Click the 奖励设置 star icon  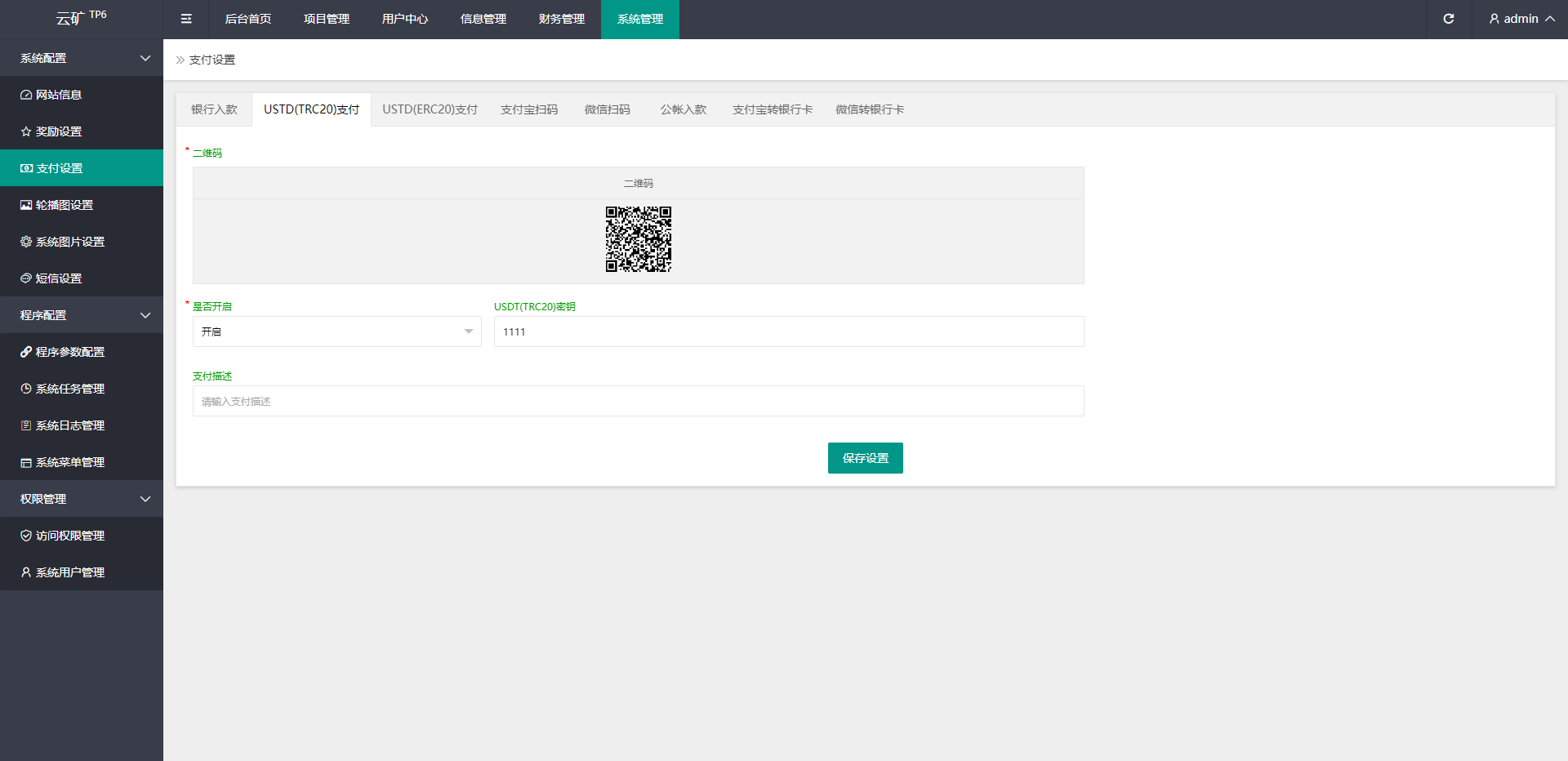(26, 131)
